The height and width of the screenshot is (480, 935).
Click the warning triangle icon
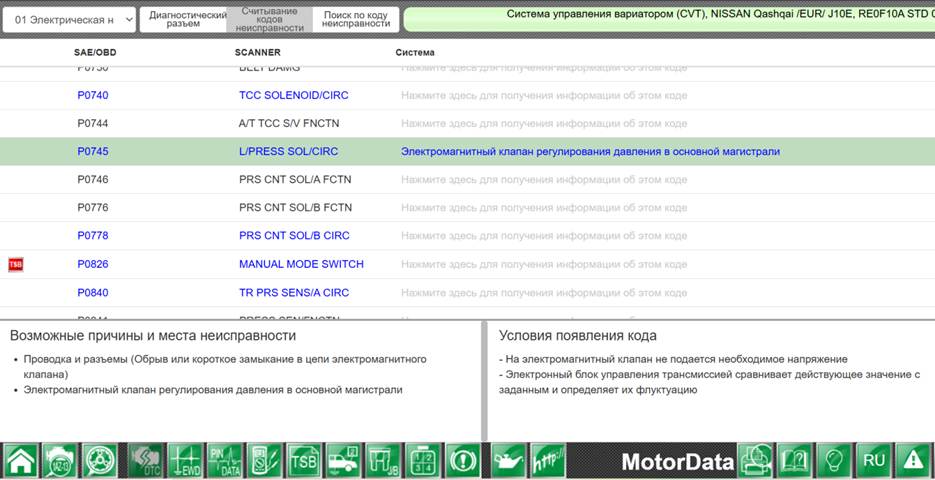coord(914,460)
